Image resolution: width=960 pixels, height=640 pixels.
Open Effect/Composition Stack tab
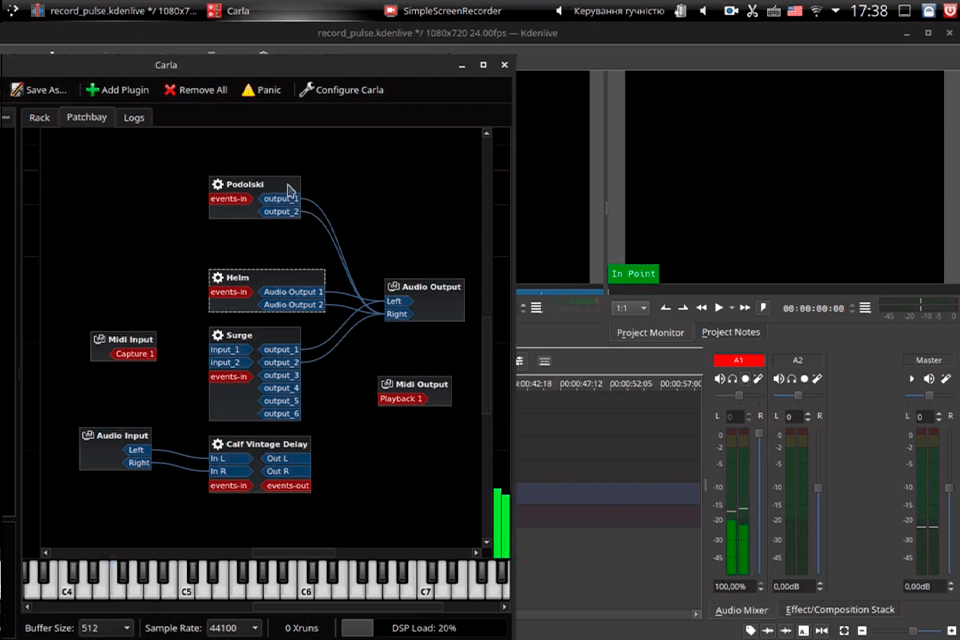[839, 609]
